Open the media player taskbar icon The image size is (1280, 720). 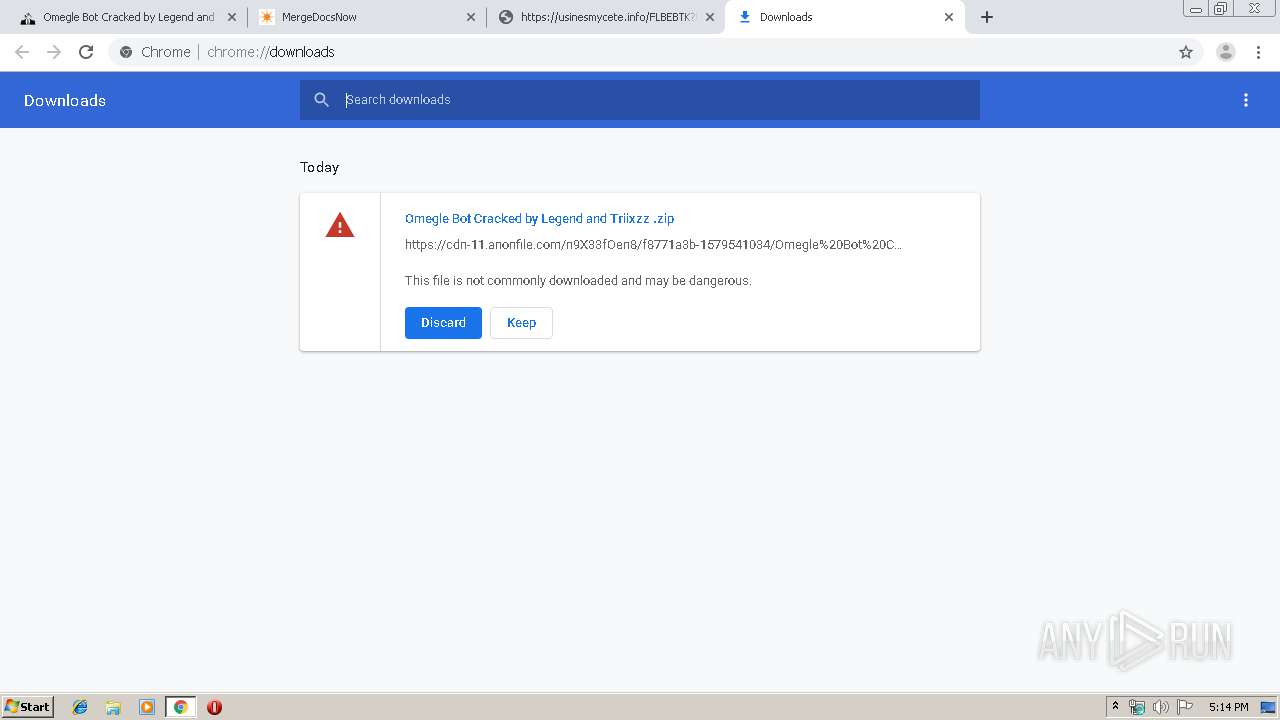pyautogui.click(x=147, y=707)
